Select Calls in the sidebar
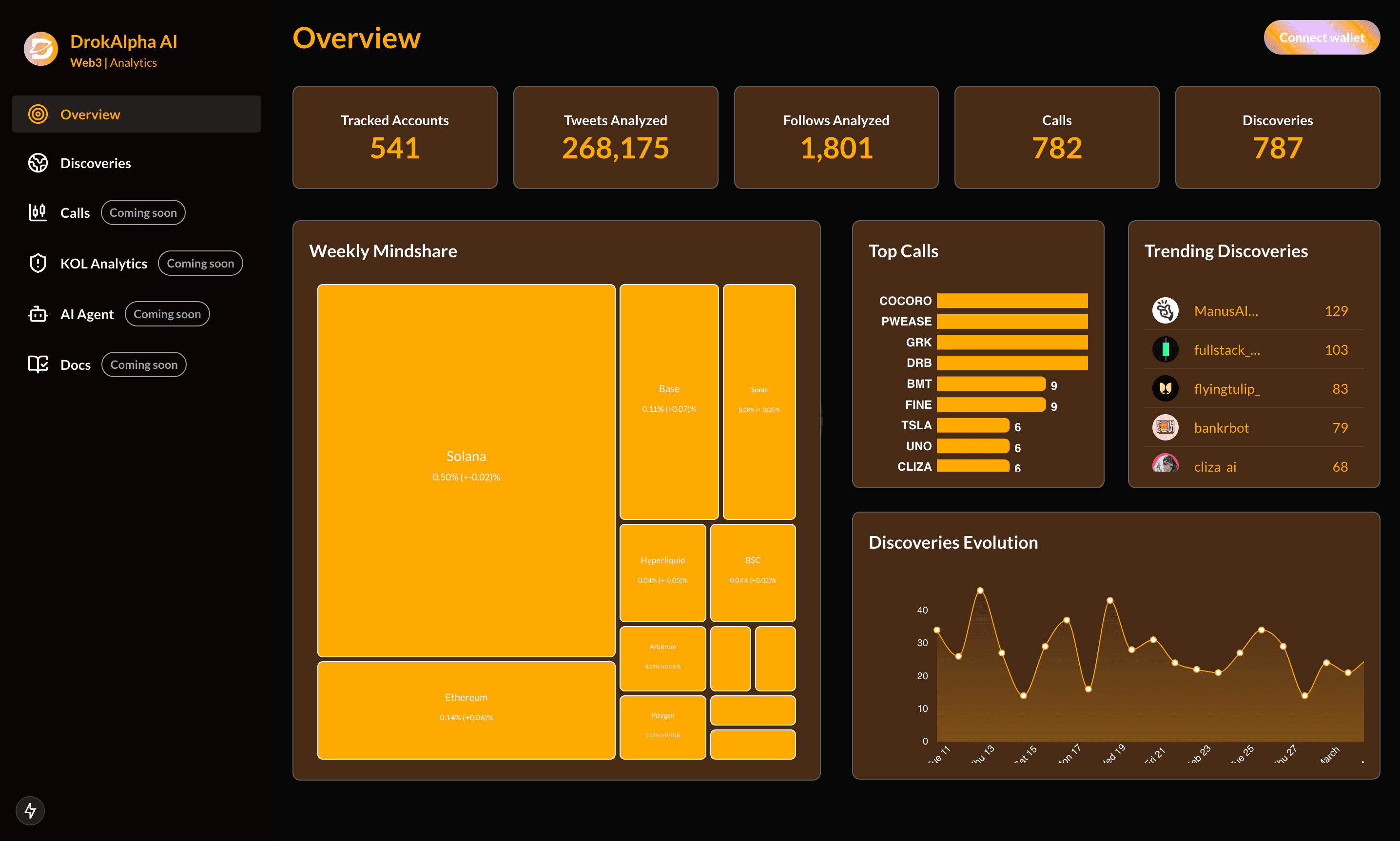This screenshot has width=1400, height=841. (75, 213)
